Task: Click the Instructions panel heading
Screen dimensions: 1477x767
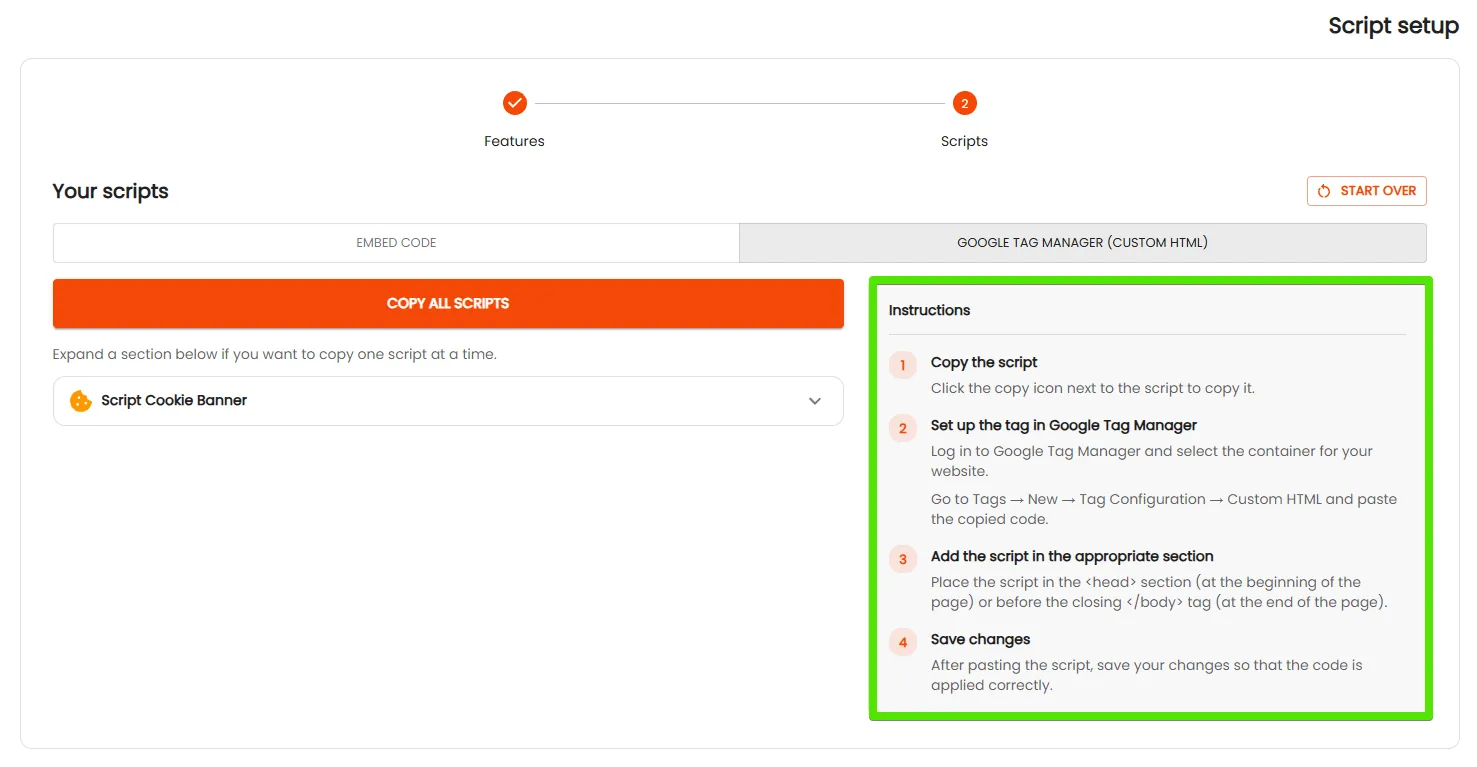Action: tap(929, 310)
